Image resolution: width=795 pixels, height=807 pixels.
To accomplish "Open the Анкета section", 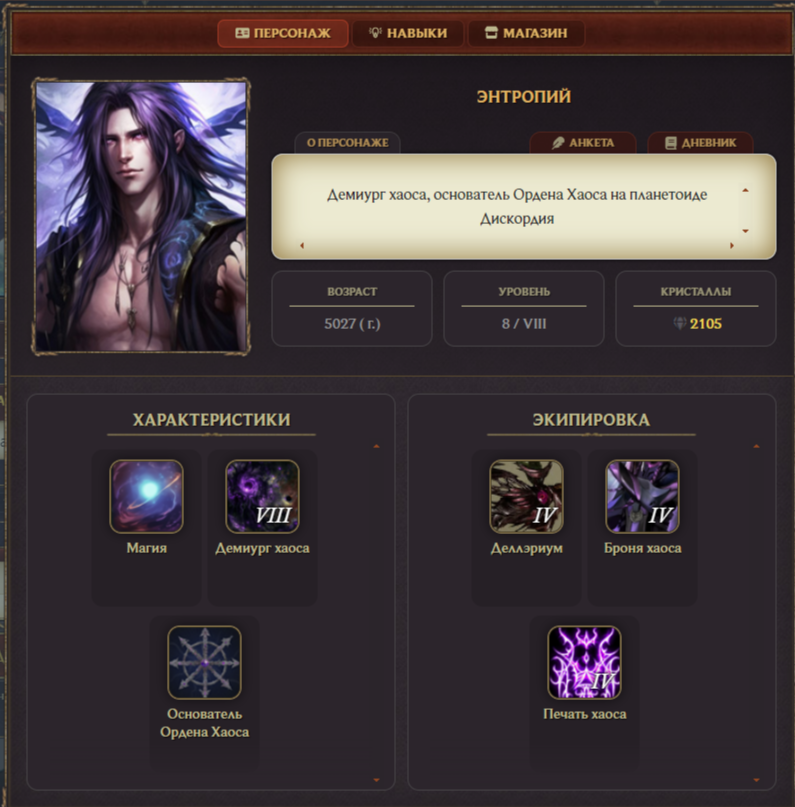I will 583,143.
